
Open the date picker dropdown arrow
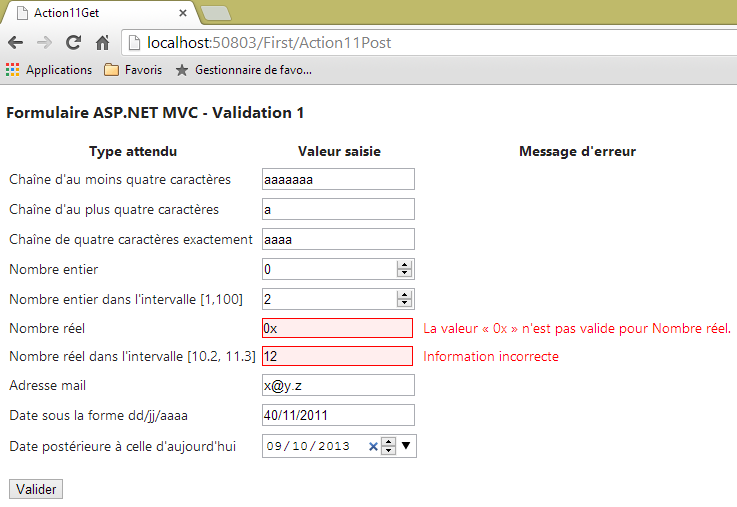point(406,446)
